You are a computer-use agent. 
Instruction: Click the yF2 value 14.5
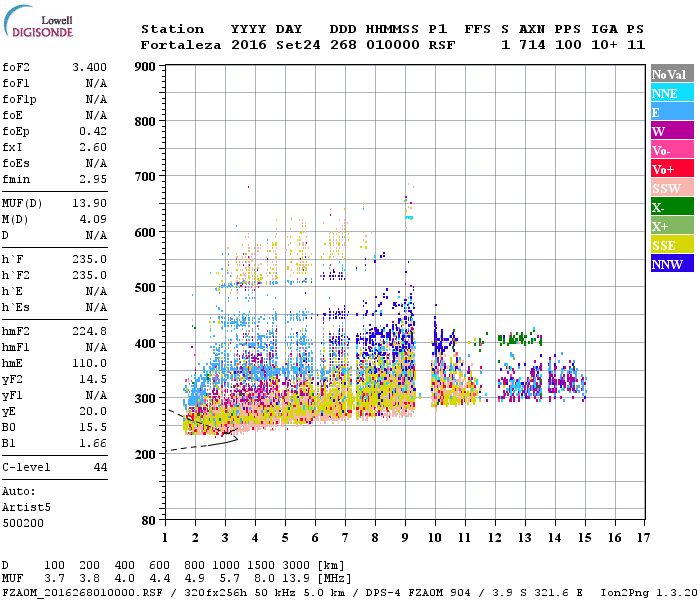click(93, 379)
